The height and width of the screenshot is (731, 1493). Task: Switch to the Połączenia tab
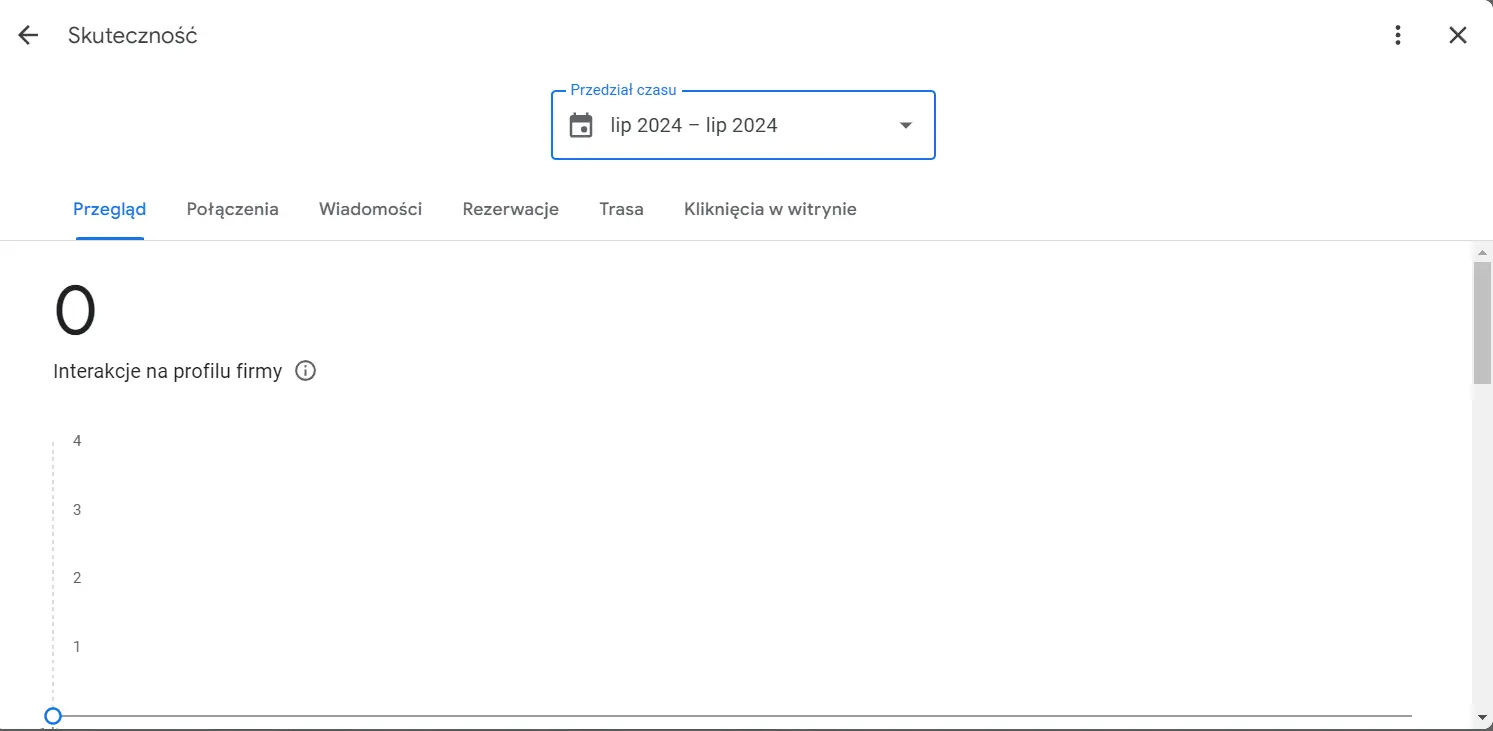[x=233, y=209]
